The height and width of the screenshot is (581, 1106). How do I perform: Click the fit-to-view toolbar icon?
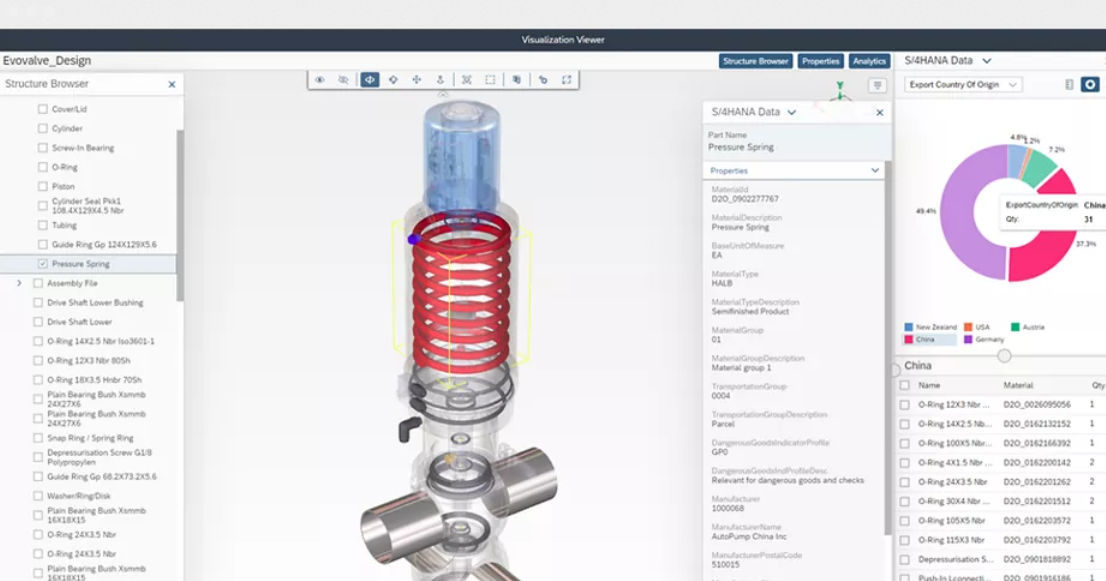tap(466, 79)
